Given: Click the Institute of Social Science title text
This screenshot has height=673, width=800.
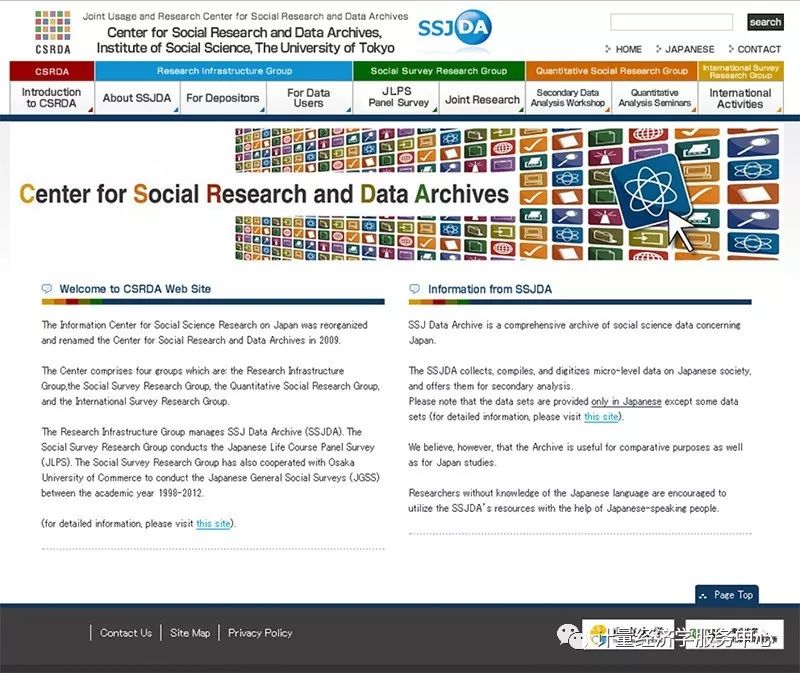Looking at the screenshot, I should [245, 48].
